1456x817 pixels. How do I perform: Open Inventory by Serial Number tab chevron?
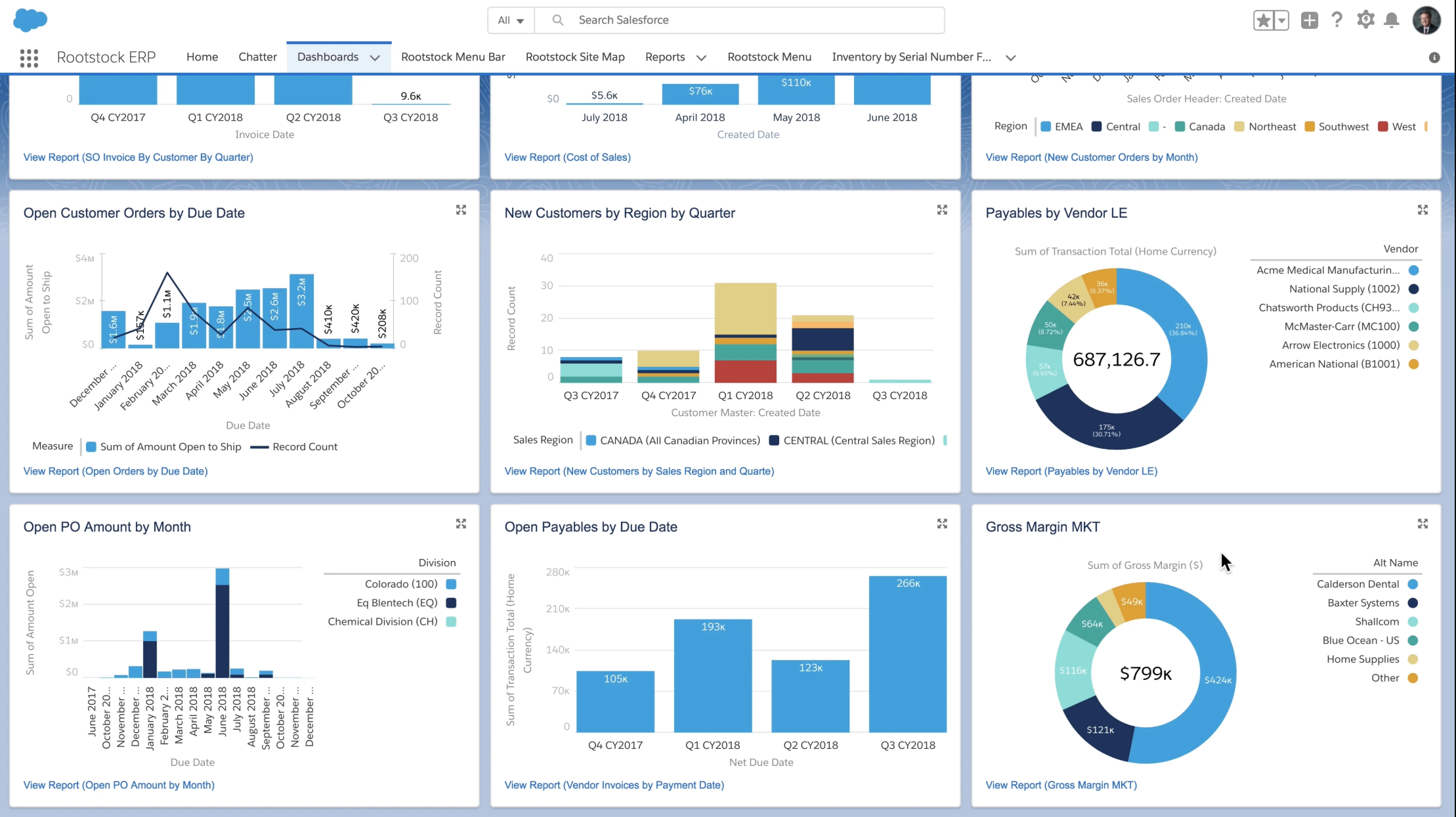(x=1011, y=58)
